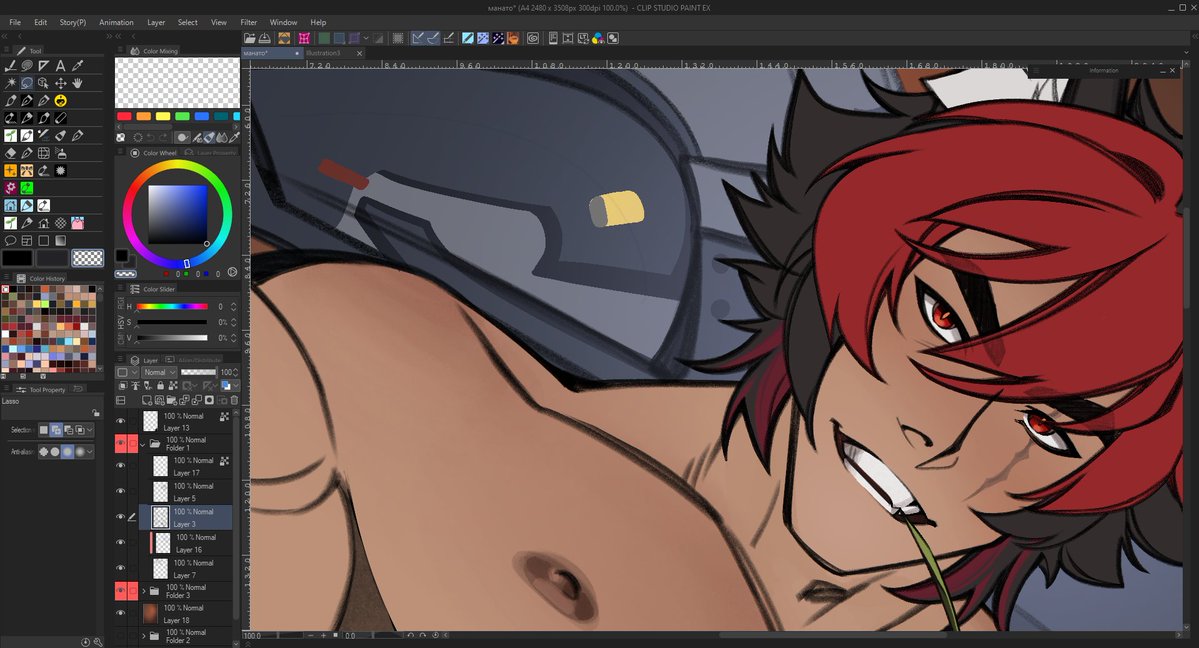This screenshot has height=648, width=1199.
Task: Open the blending mode Normal dropdown
Action: coord(159,373)
